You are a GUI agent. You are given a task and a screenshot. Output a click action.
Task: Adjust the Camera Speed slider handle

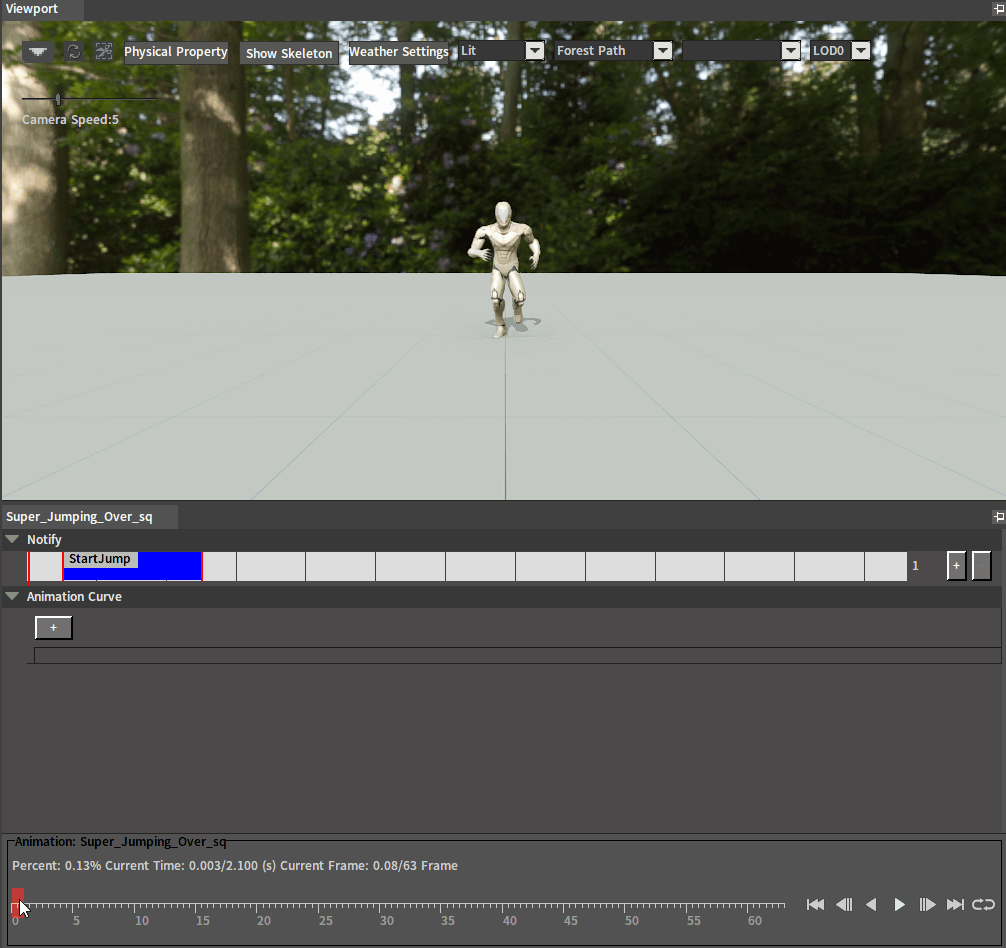(58, 99)
